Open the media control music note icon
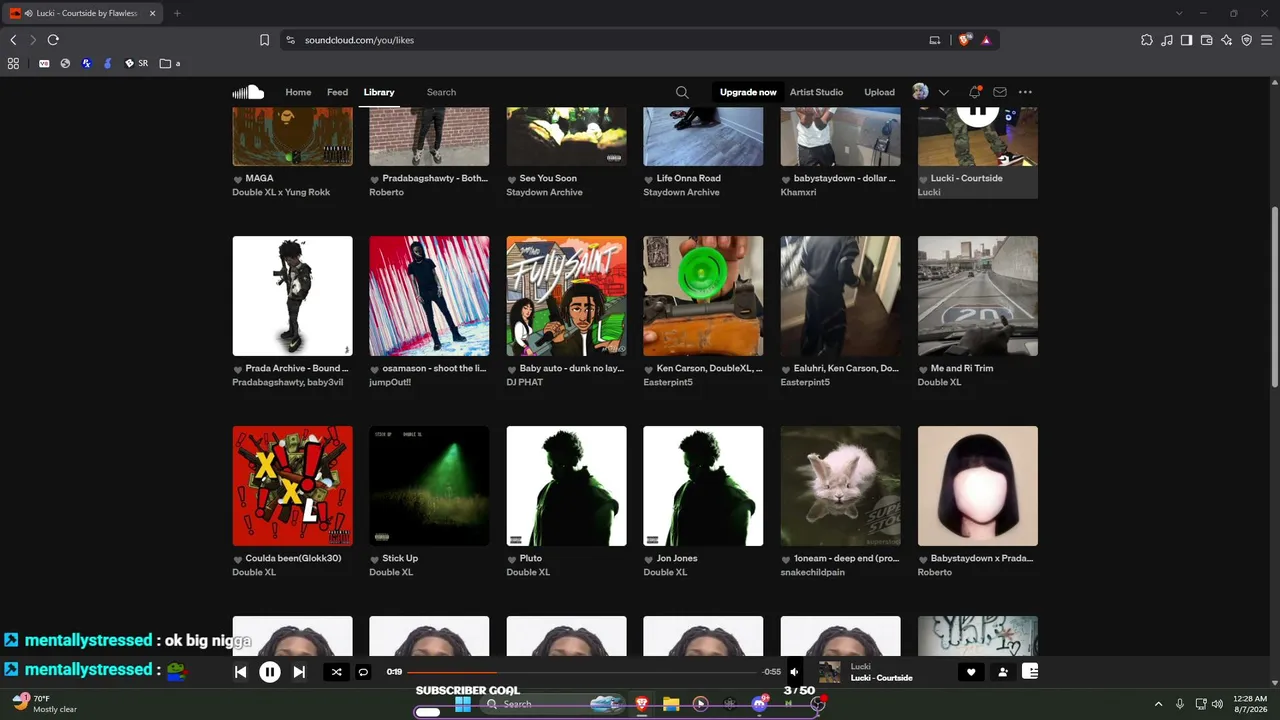 [x=1167, y=40]
